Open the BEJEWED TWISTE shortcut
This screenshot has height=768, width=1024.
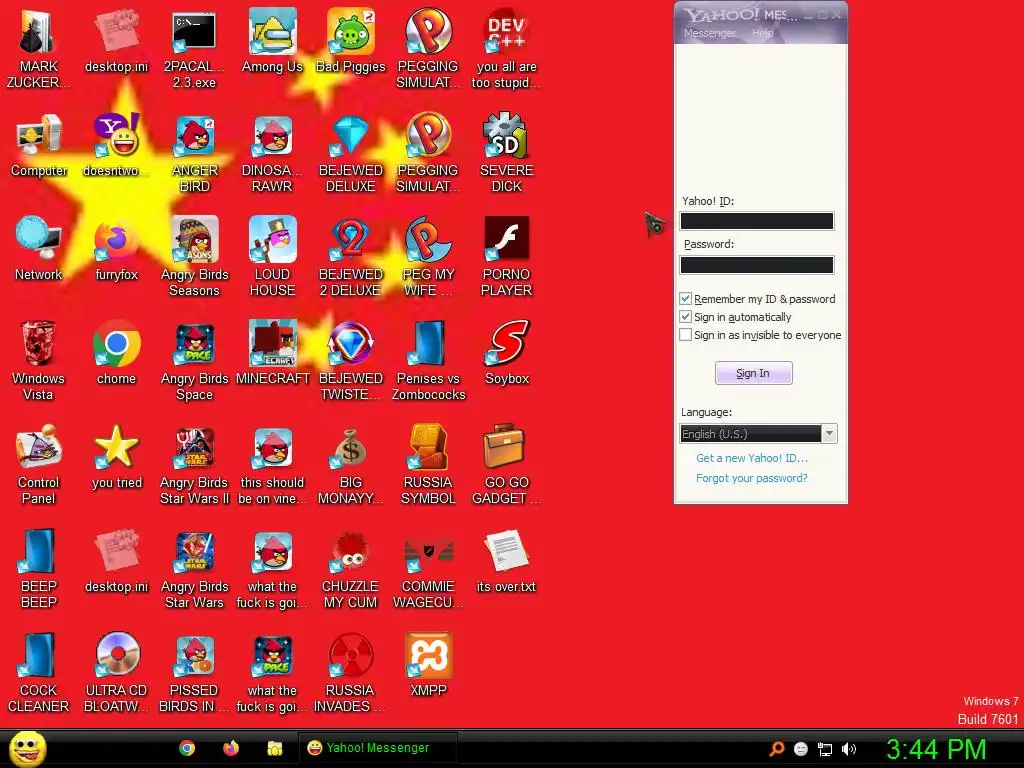pos(351,361)
